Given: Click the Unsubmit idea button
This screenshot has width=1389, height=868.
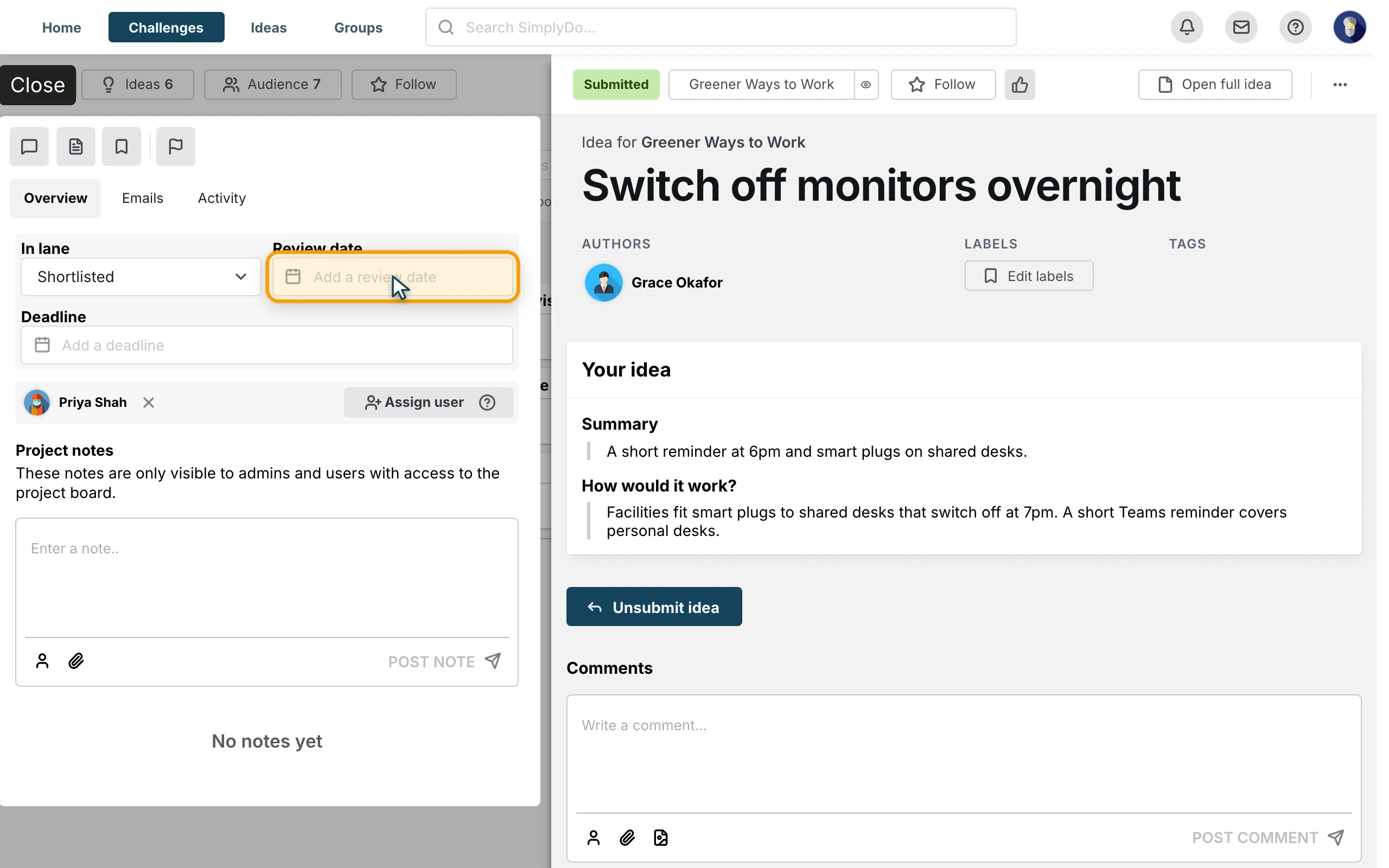Looking at the screenshot, I should click(x=654, y=607).
